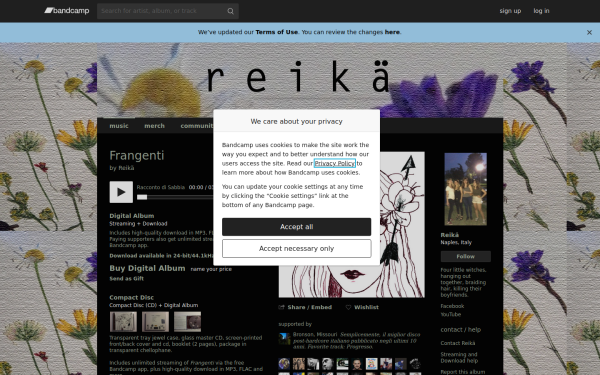Open the Facebook link
This screenshot has width=600, height=375.
click(452, 306)
